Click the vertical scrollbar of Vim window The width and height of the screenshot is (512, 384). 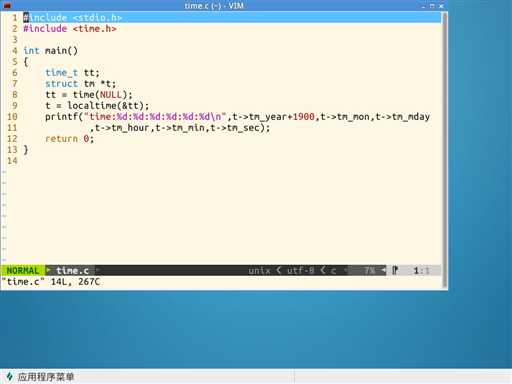tap(444, 150)
